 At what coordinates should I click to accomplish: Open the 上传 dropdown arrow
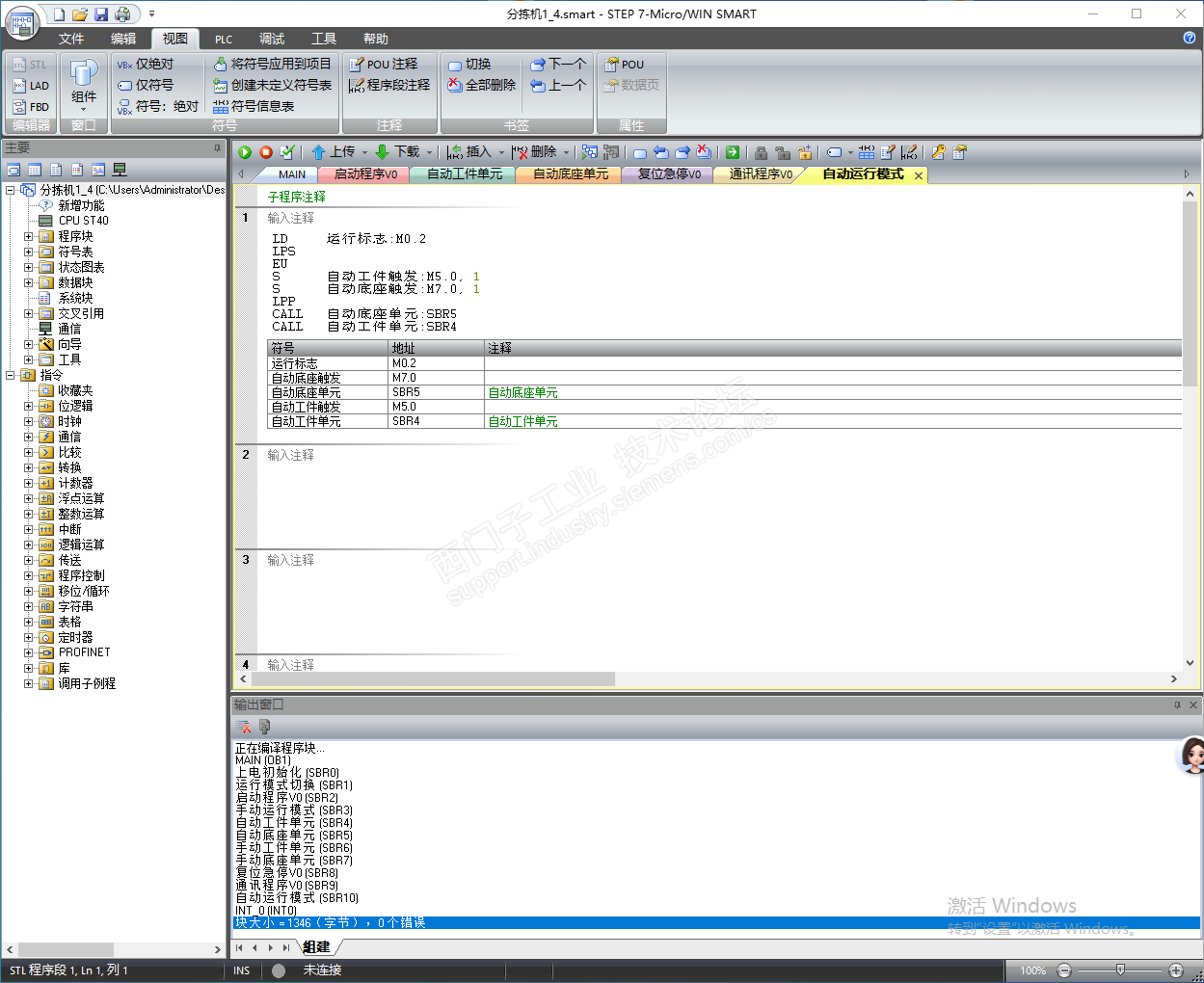point(364,152)
